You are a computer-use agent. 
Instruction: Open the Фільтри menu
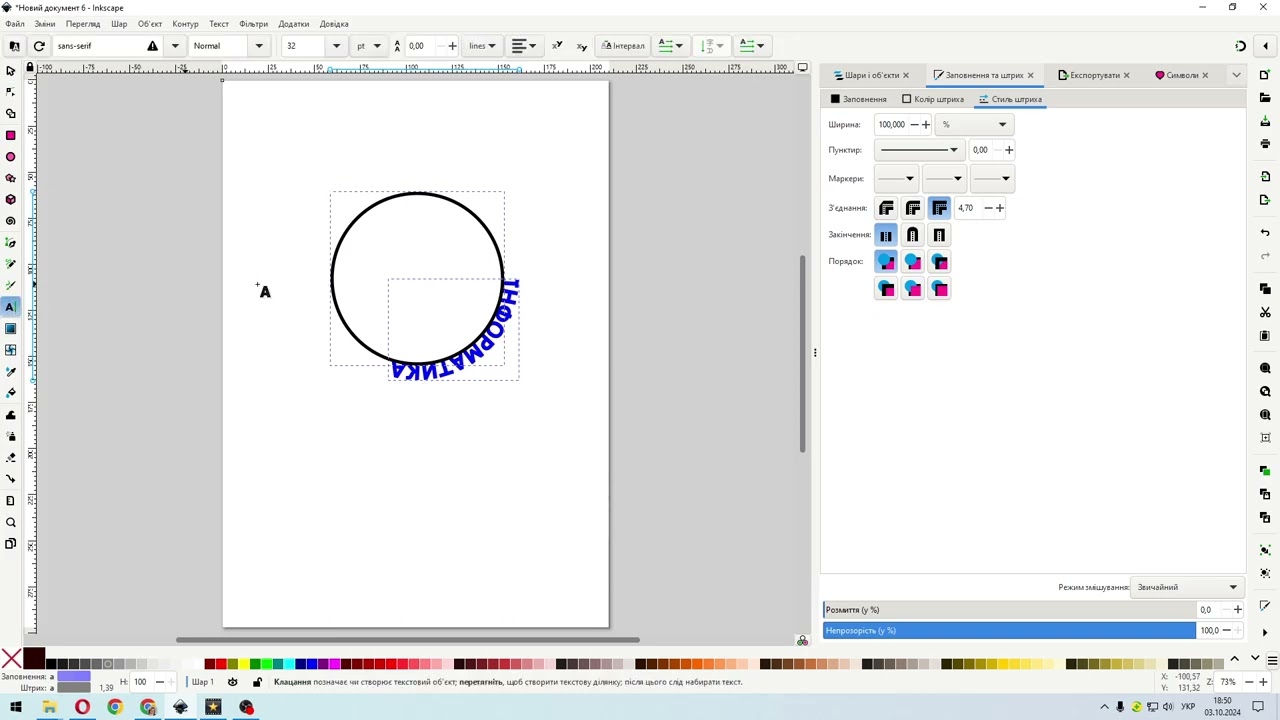(x=253, y=24)
